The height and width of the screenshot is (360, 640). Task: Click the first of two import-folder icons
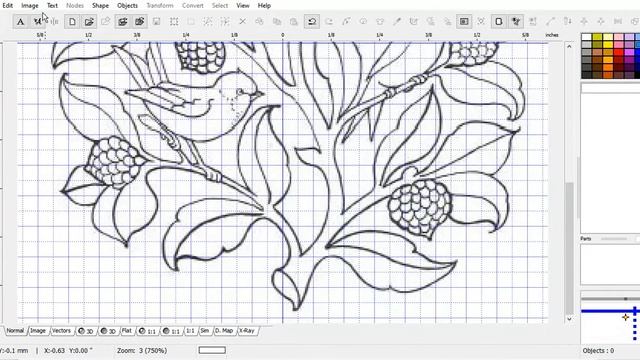coord(122,22)
